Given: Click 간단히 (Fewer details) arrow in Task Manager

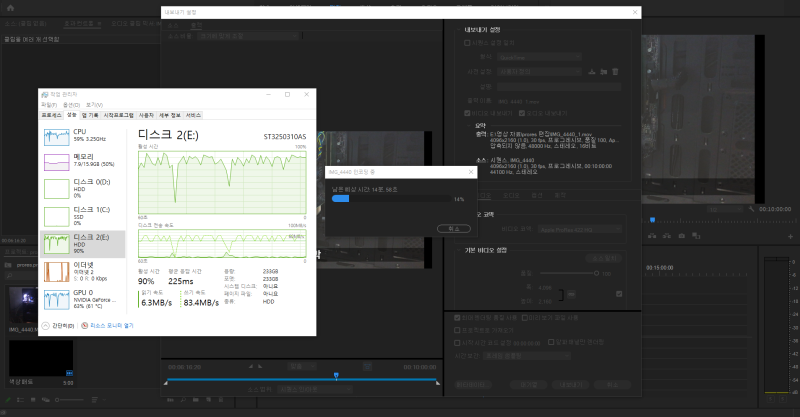Looking at the screenshot, I should click(x=45, y=326).
